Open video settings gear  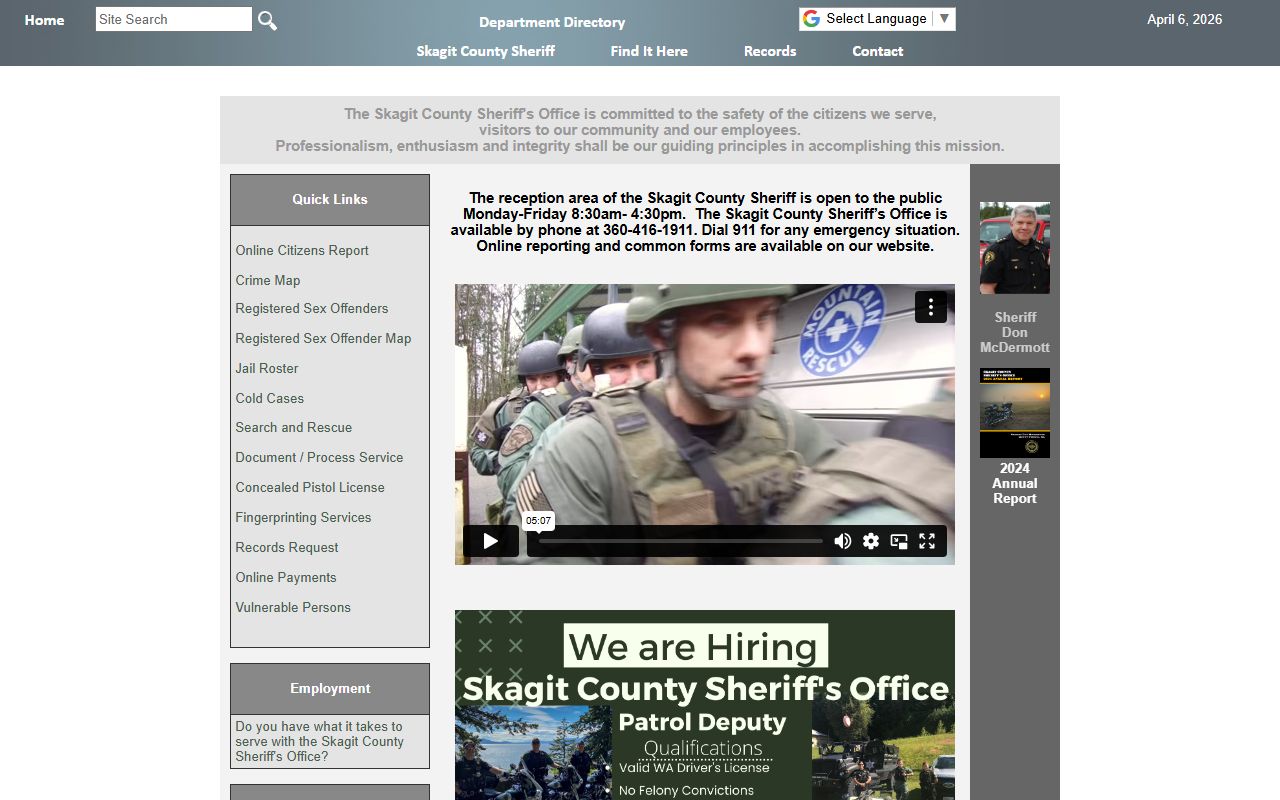(x=871, y=541)
